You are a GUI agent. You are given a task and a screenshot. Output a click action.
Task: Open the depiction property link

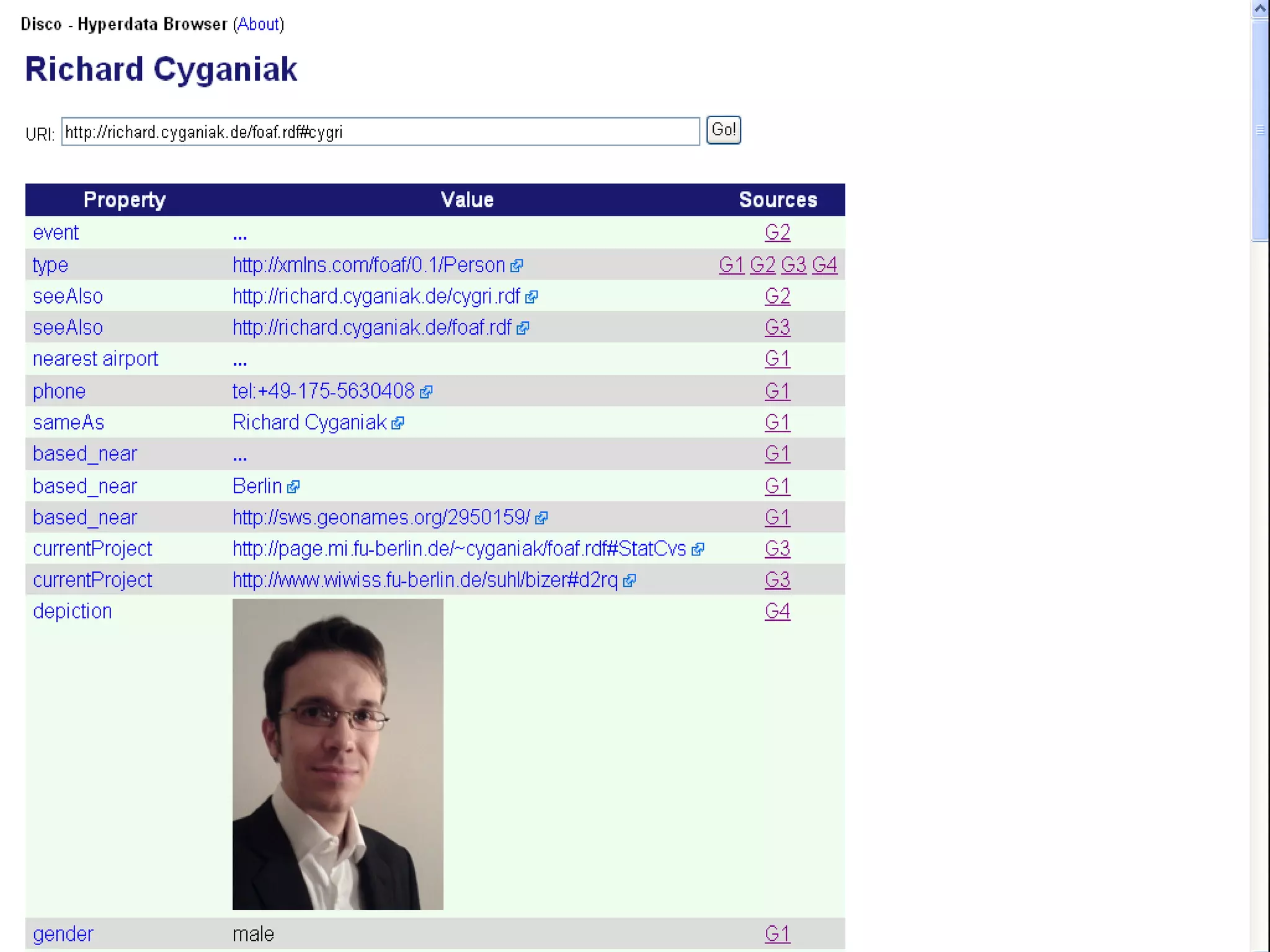pos(73,612)
